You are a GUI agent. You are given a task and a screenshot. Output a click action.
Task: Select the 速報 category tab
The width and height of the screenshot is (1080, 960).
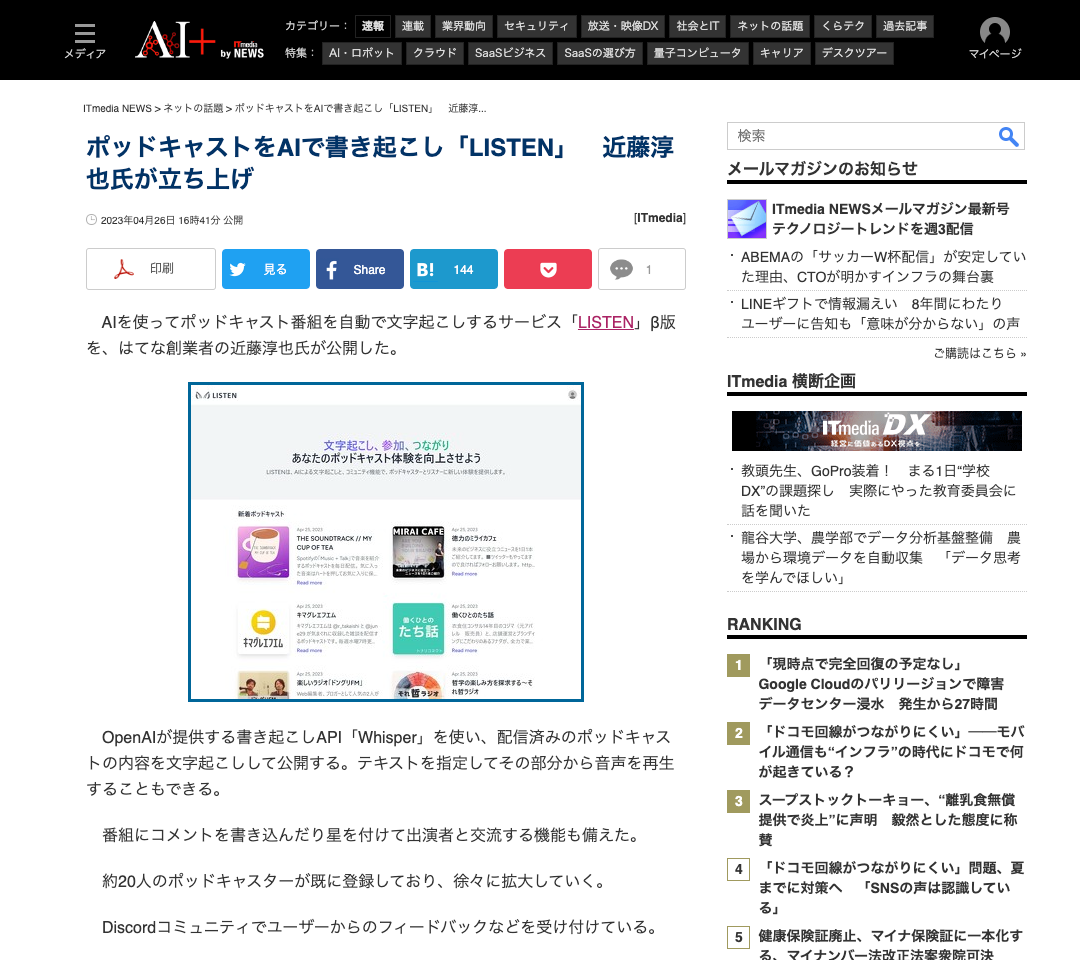tap(373, 26)
